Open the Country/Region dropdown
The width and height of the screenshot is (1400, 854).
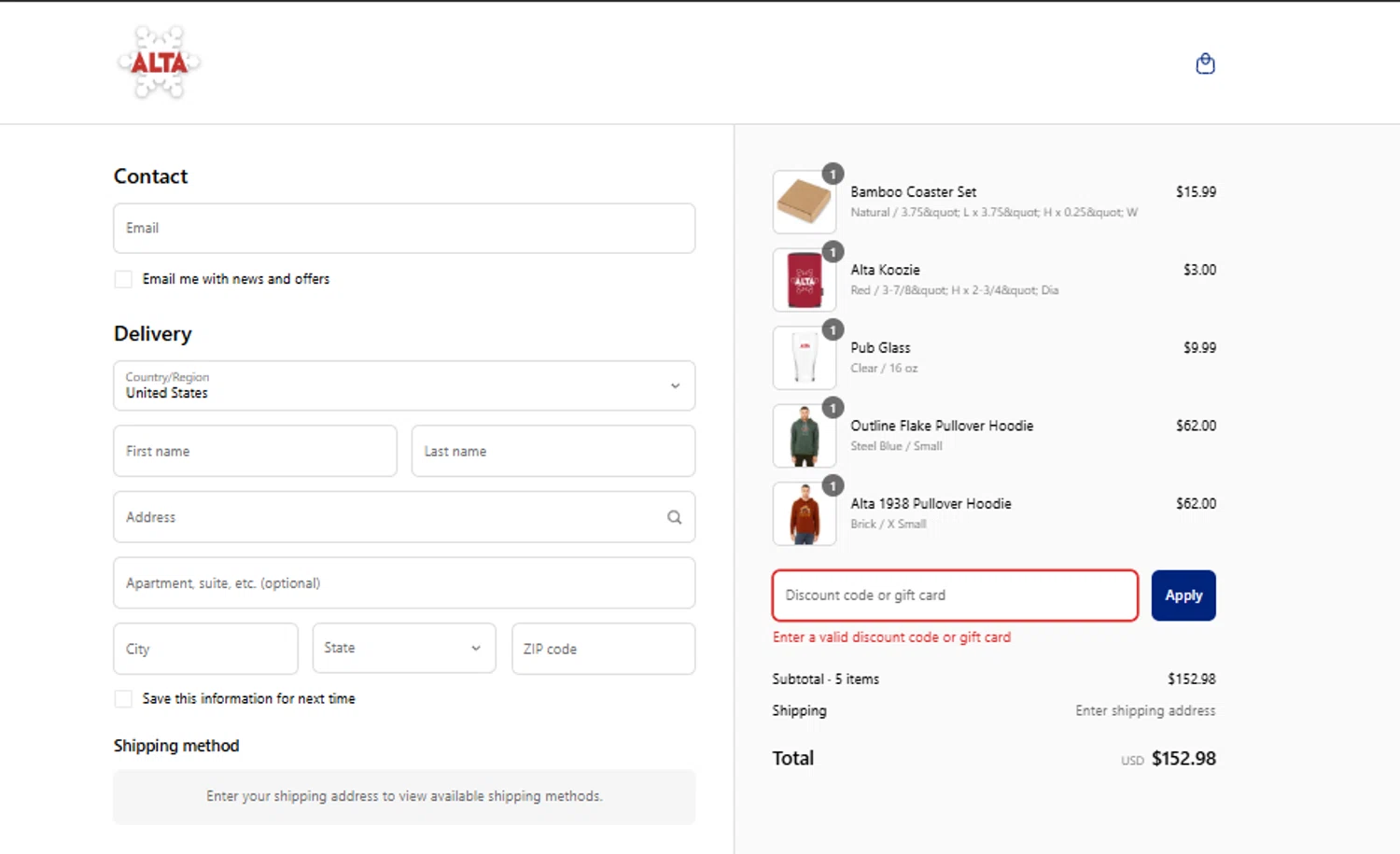click(x=403, y=385)
